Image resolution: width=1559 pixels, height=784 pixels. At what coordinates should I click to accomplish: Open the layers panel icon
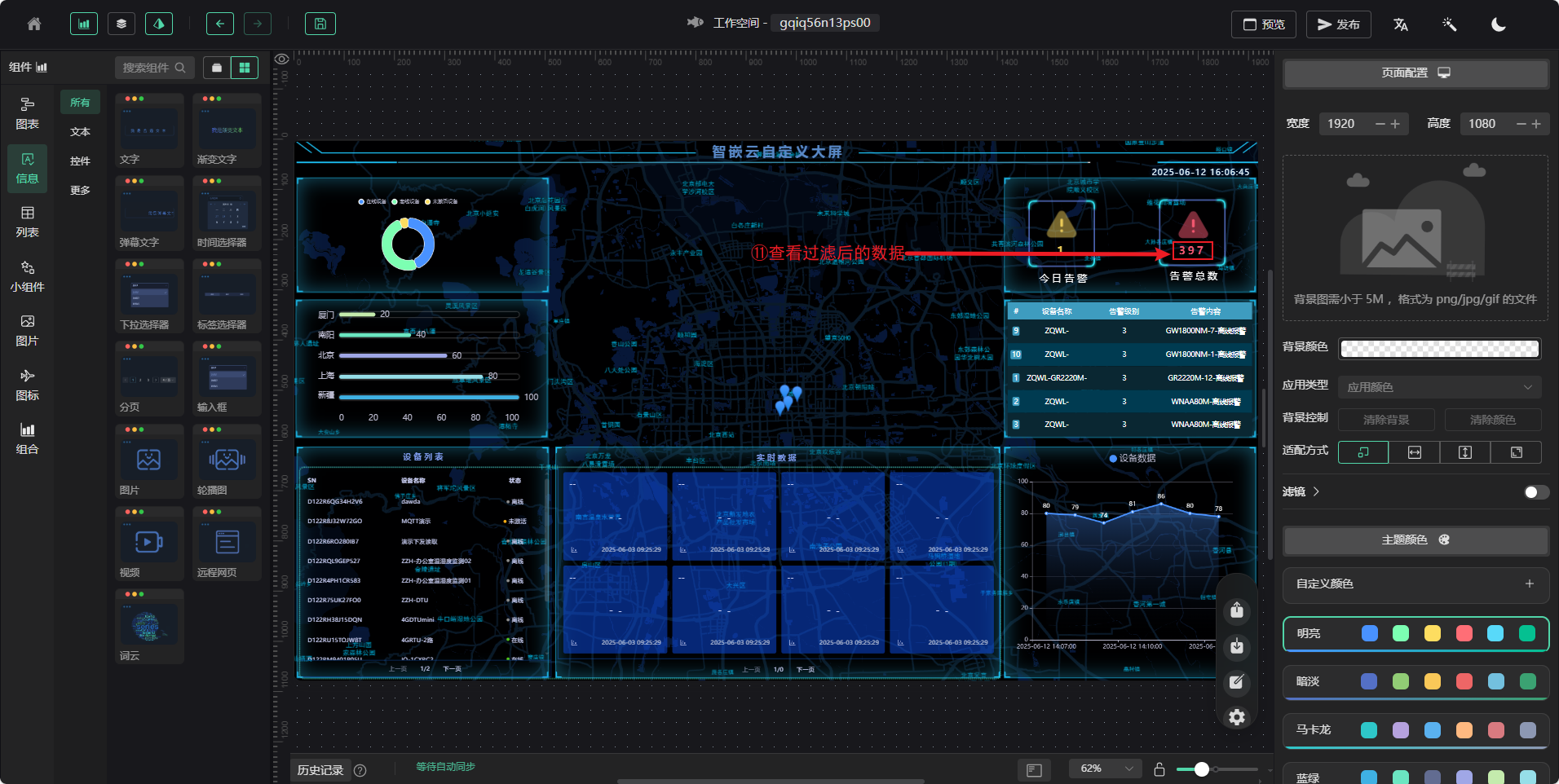[121, 24]
